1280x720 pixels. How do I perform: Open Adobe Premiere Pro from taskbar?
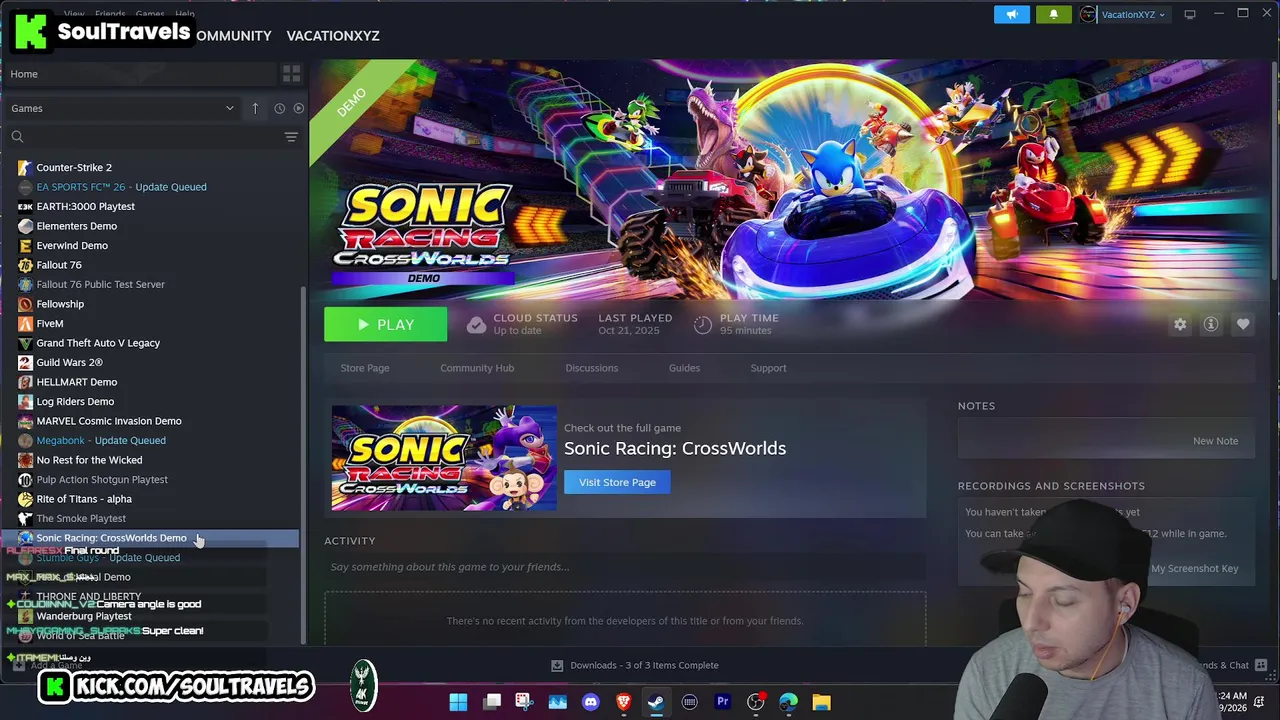(723, 702)
